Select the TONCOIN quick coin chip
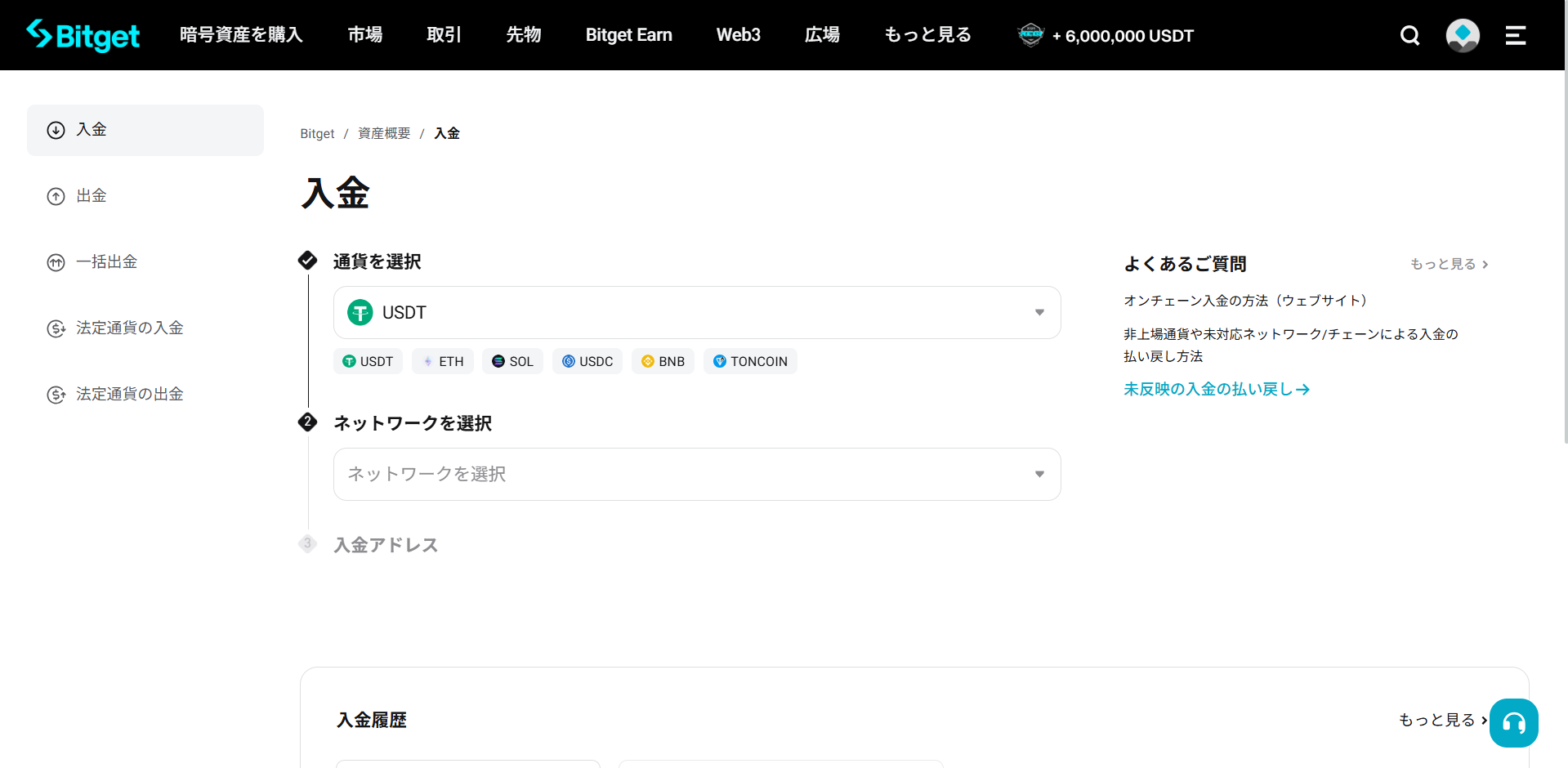Screen dimensions: 1568x768 (750, 361)
